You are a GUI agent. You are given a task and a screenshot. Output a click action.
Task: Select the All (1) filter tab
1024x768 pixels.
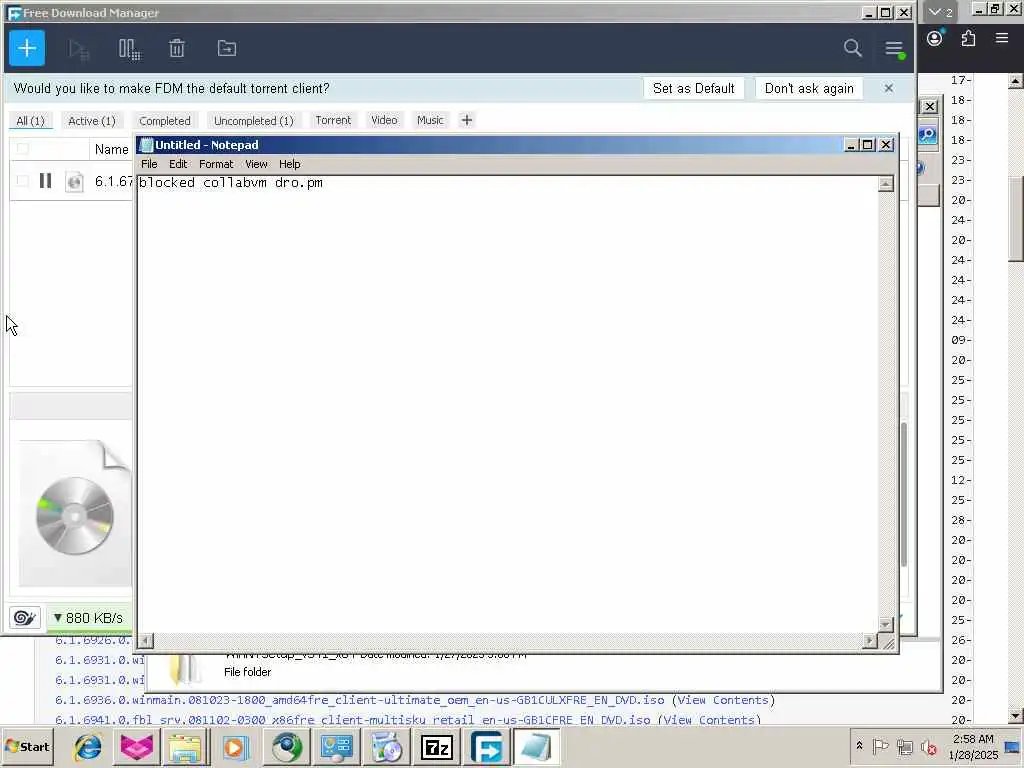coord(31,121)
